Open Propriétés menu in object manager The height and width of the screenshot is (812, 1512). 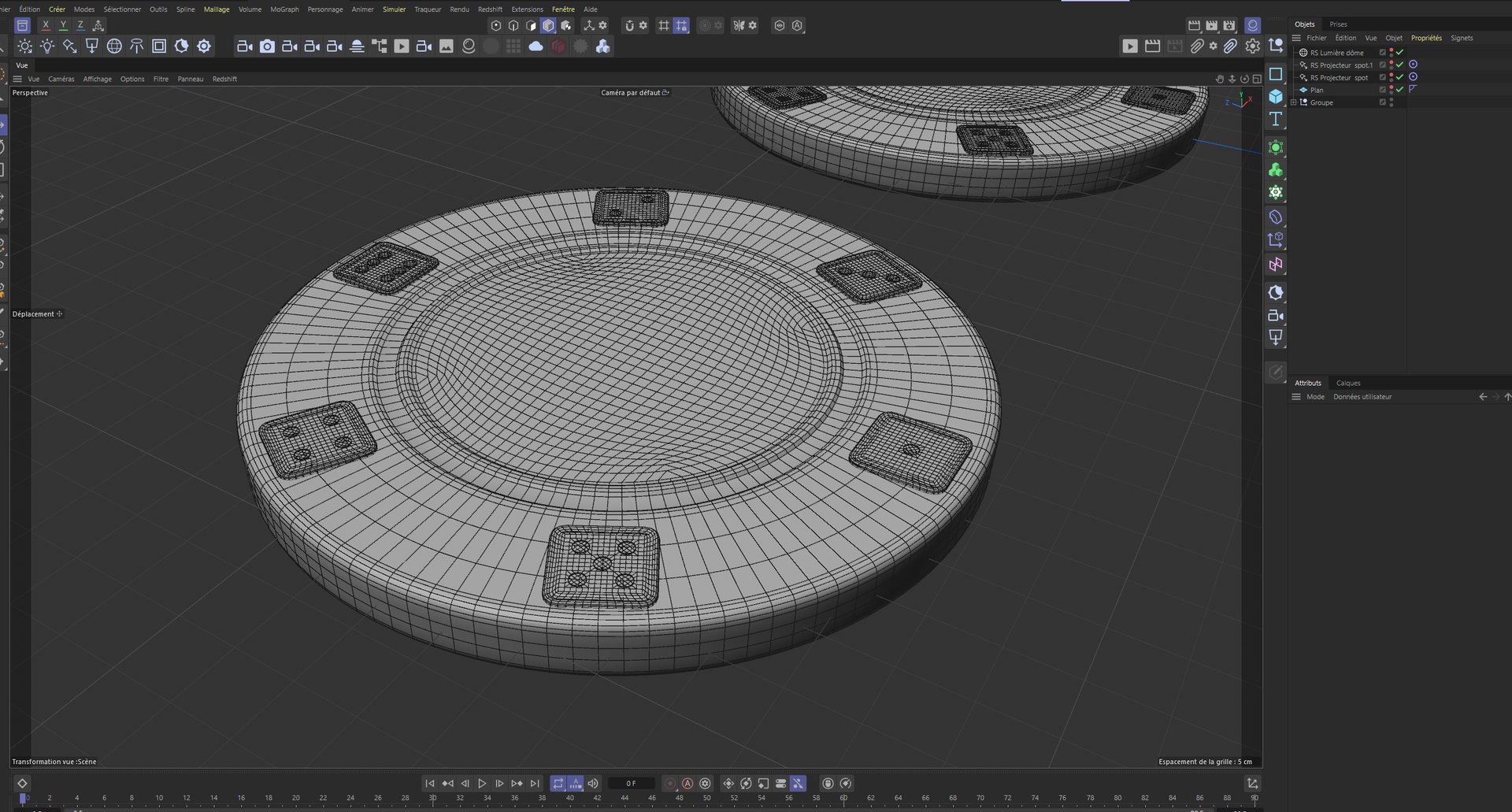(x=1426, y=38)
